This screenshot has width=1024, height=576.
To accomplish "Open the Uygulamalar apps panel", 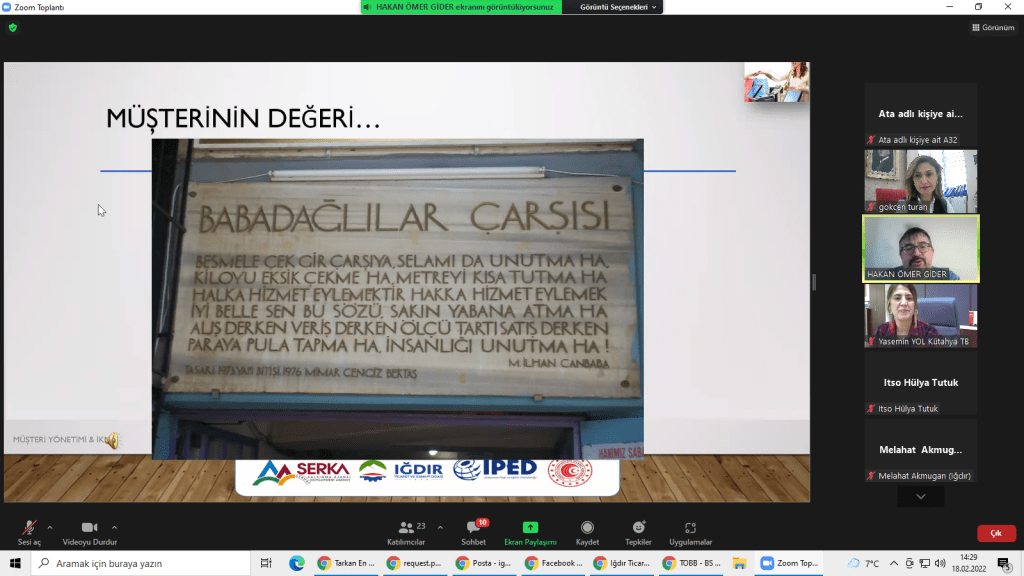I will [x=690, y=528].
